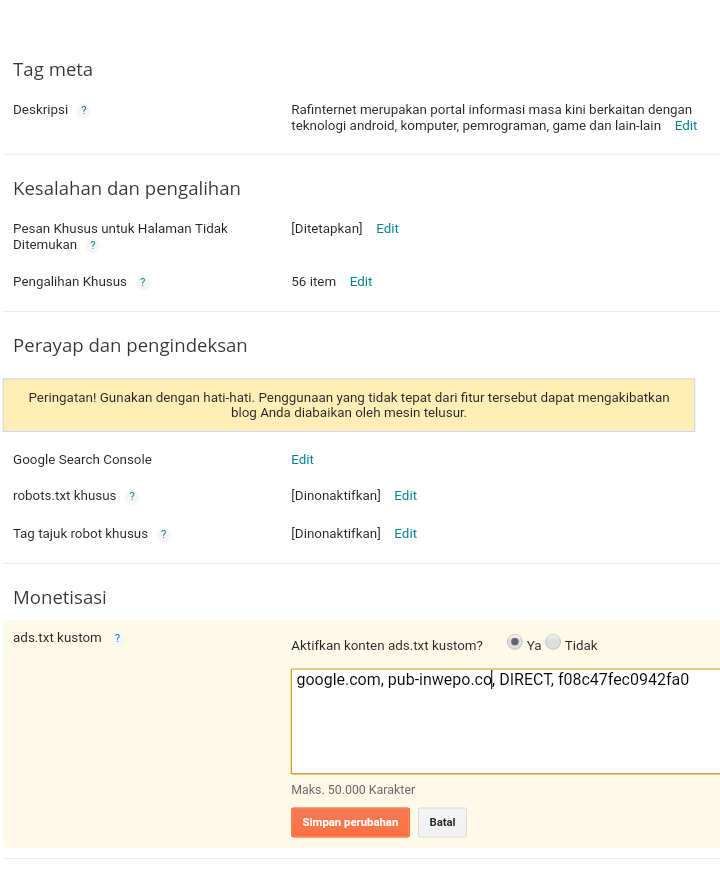Viewport: 720px width, 884px height.
Task: Edit the 56 item Pengalihan Khusus list
Action: click(x=361, y=282)
